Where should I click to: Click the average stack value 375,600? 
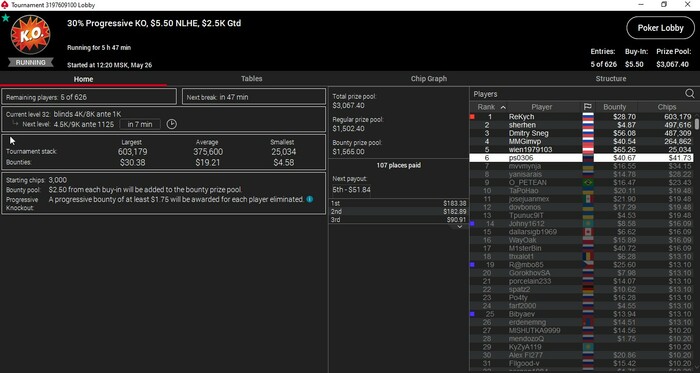coord(208,152)
